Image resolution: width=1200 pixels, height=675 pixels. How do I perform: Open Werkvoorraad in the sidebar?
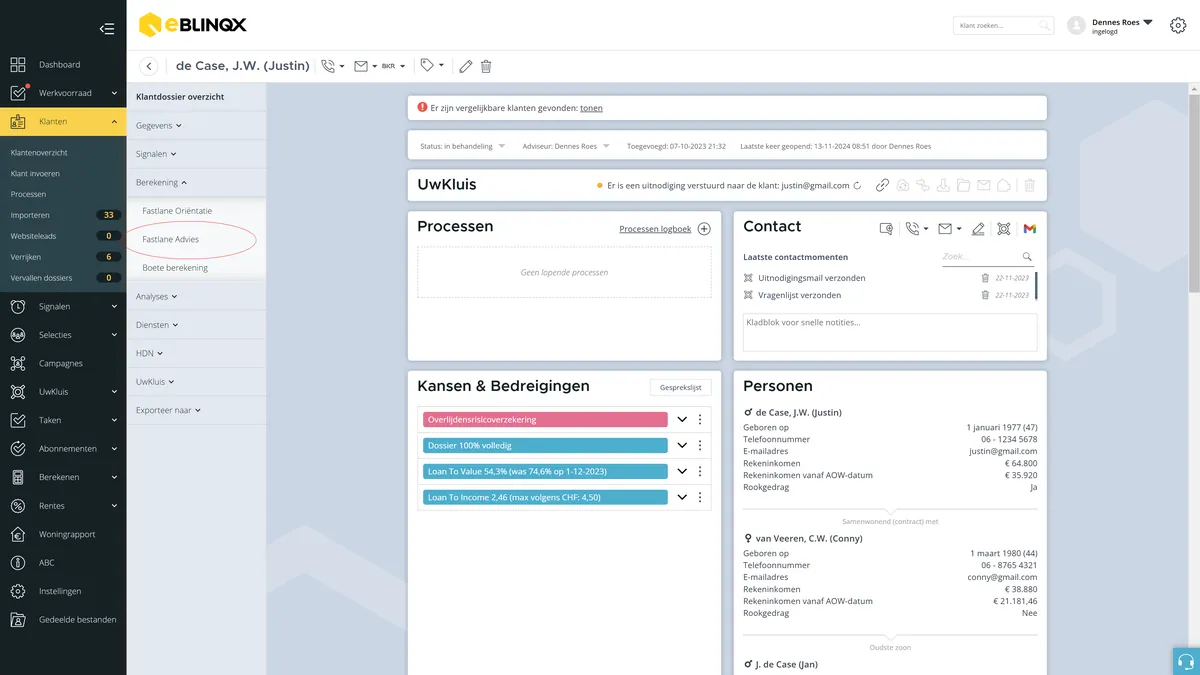point(63,93)
